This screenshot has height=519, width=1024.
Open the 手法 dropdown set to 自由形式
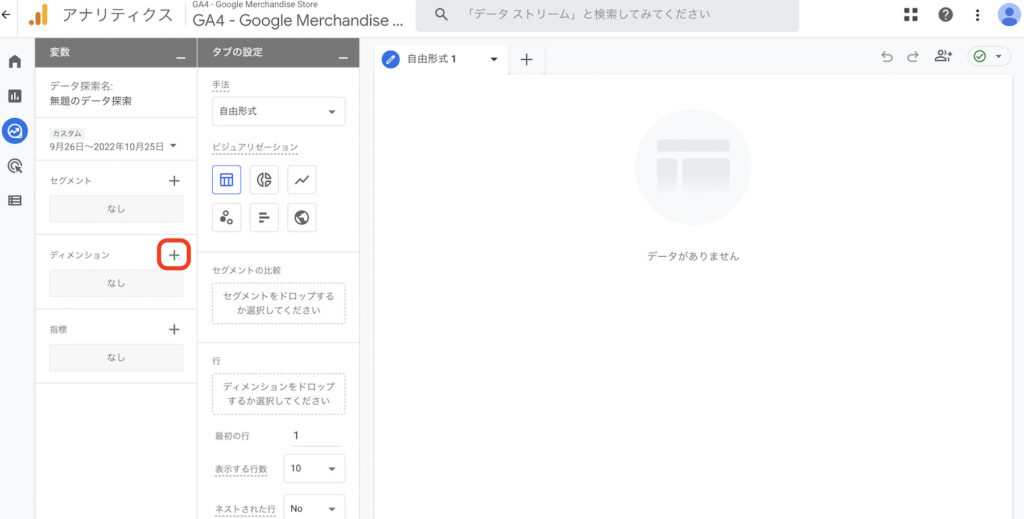pyautogui.click(x=278, y=112)
